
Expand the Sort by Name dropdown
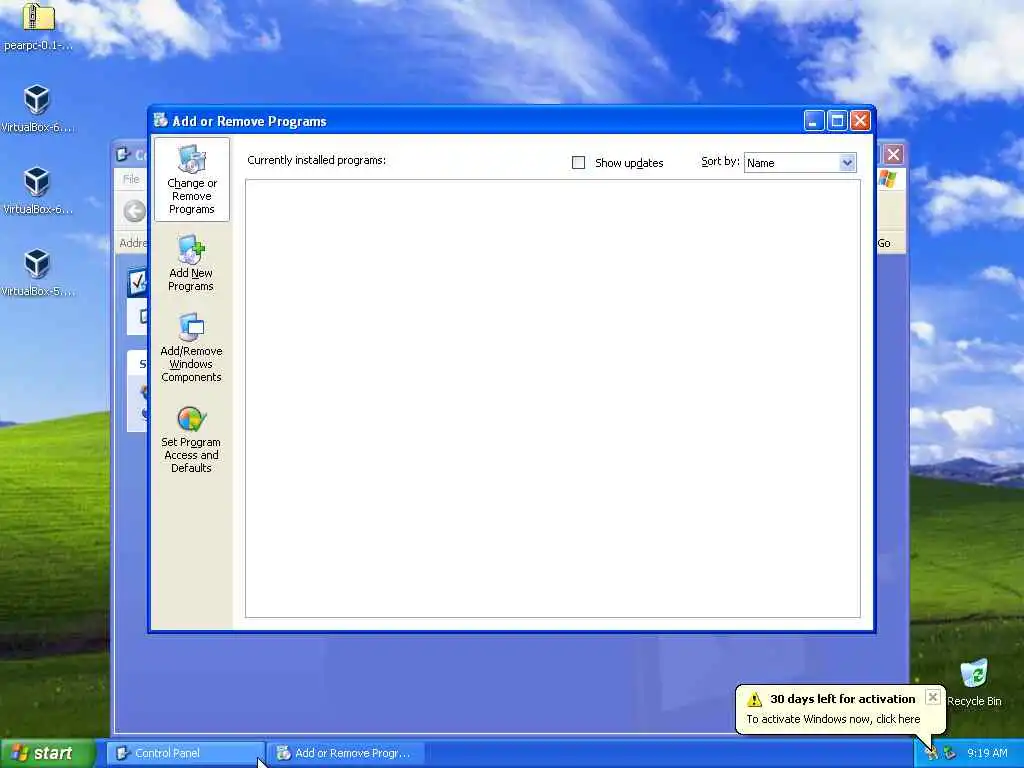[x=847, y=163]
